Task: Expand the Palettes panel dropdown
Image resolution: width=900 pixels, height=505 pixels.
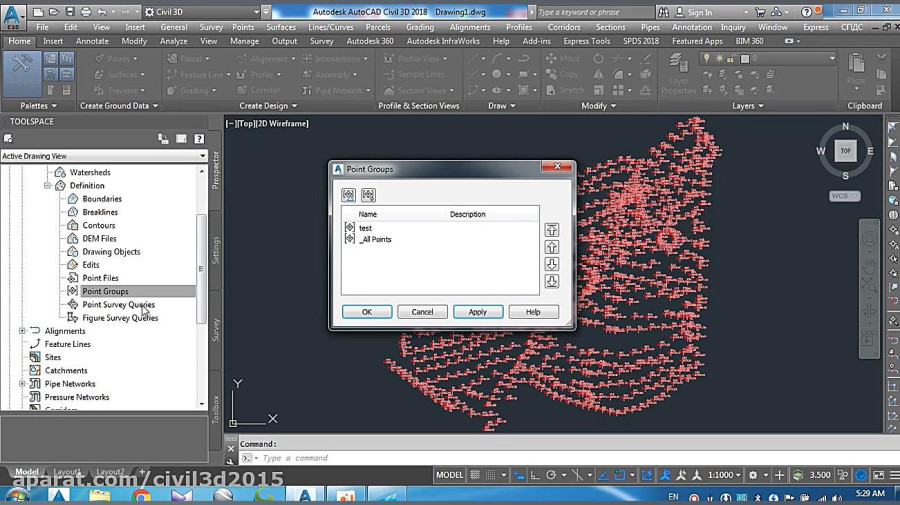Action: (x=38, y=106)
